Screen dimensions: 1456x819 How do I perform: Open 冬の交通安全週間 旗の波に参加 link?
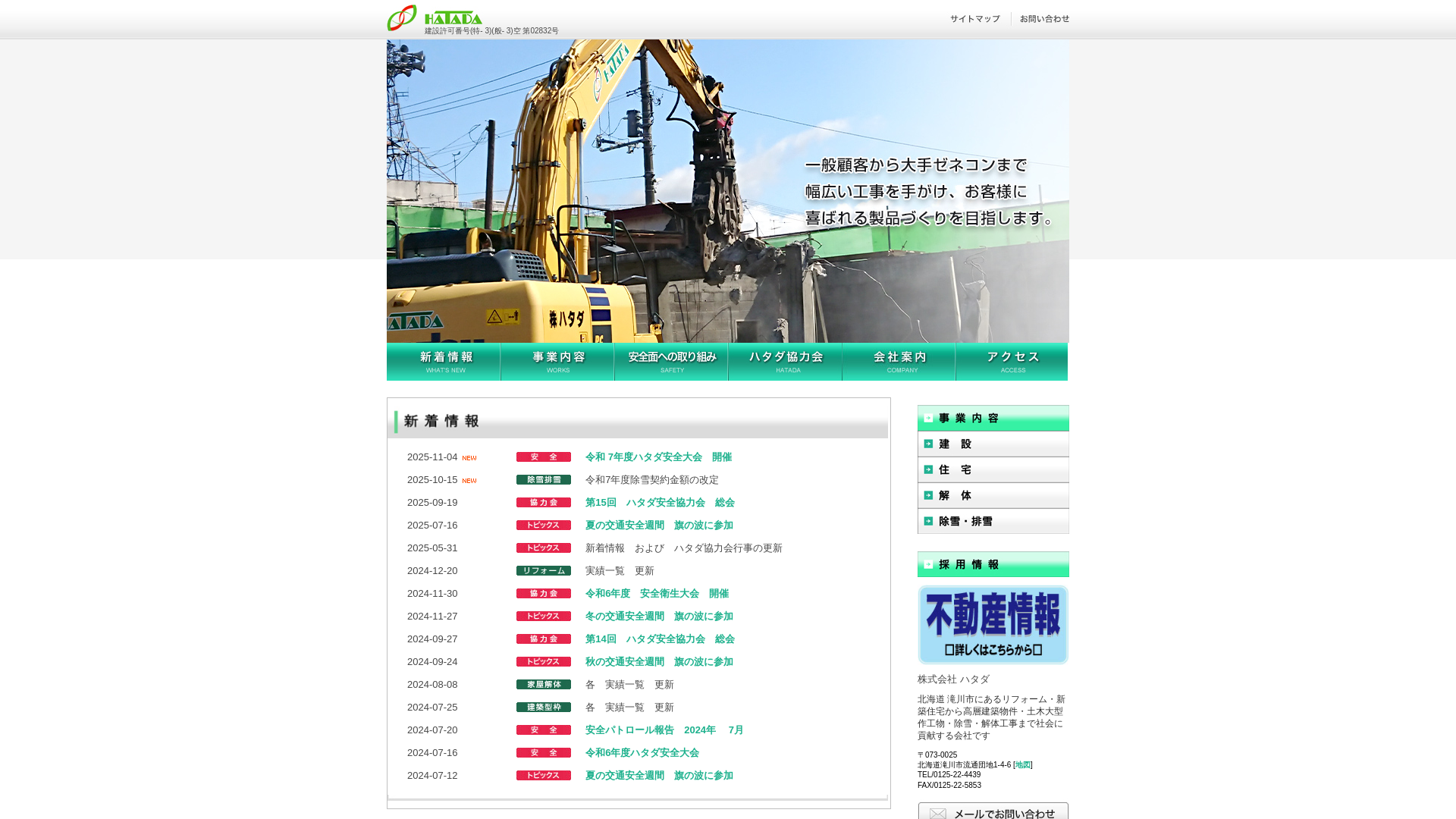click(659, 617)
